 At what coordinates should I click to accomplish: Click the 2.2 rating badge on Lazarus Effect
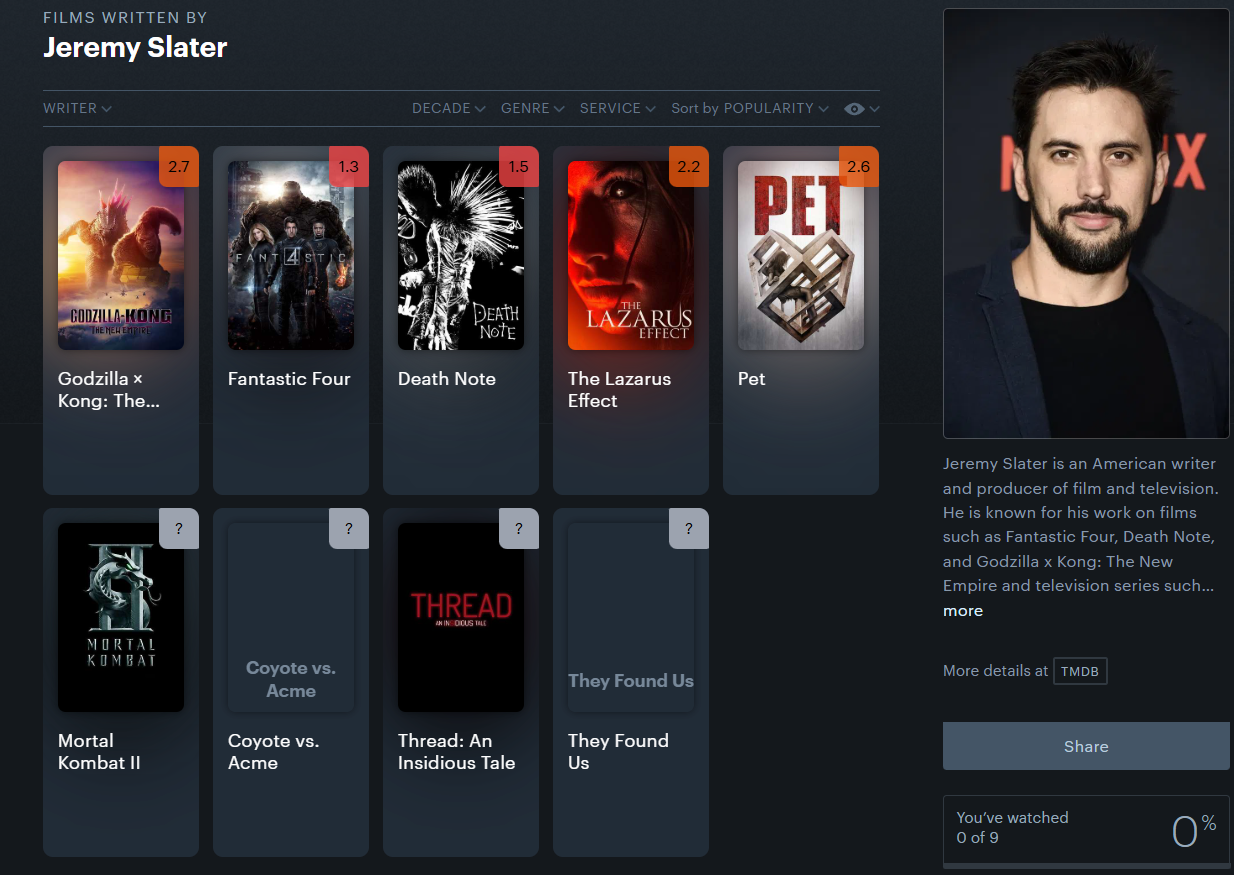[x=689, y=167]
